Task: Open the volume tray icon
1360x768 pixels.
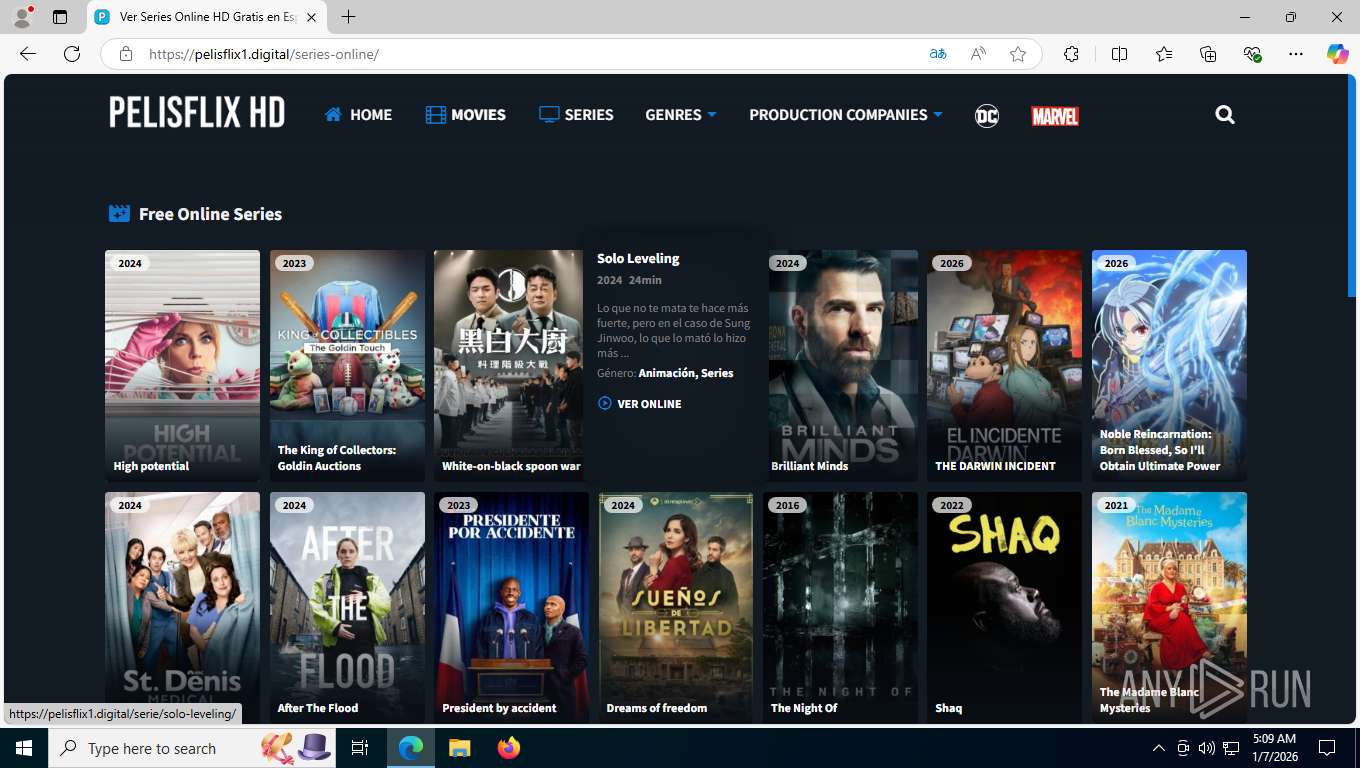Action: tap(1207, 748)
